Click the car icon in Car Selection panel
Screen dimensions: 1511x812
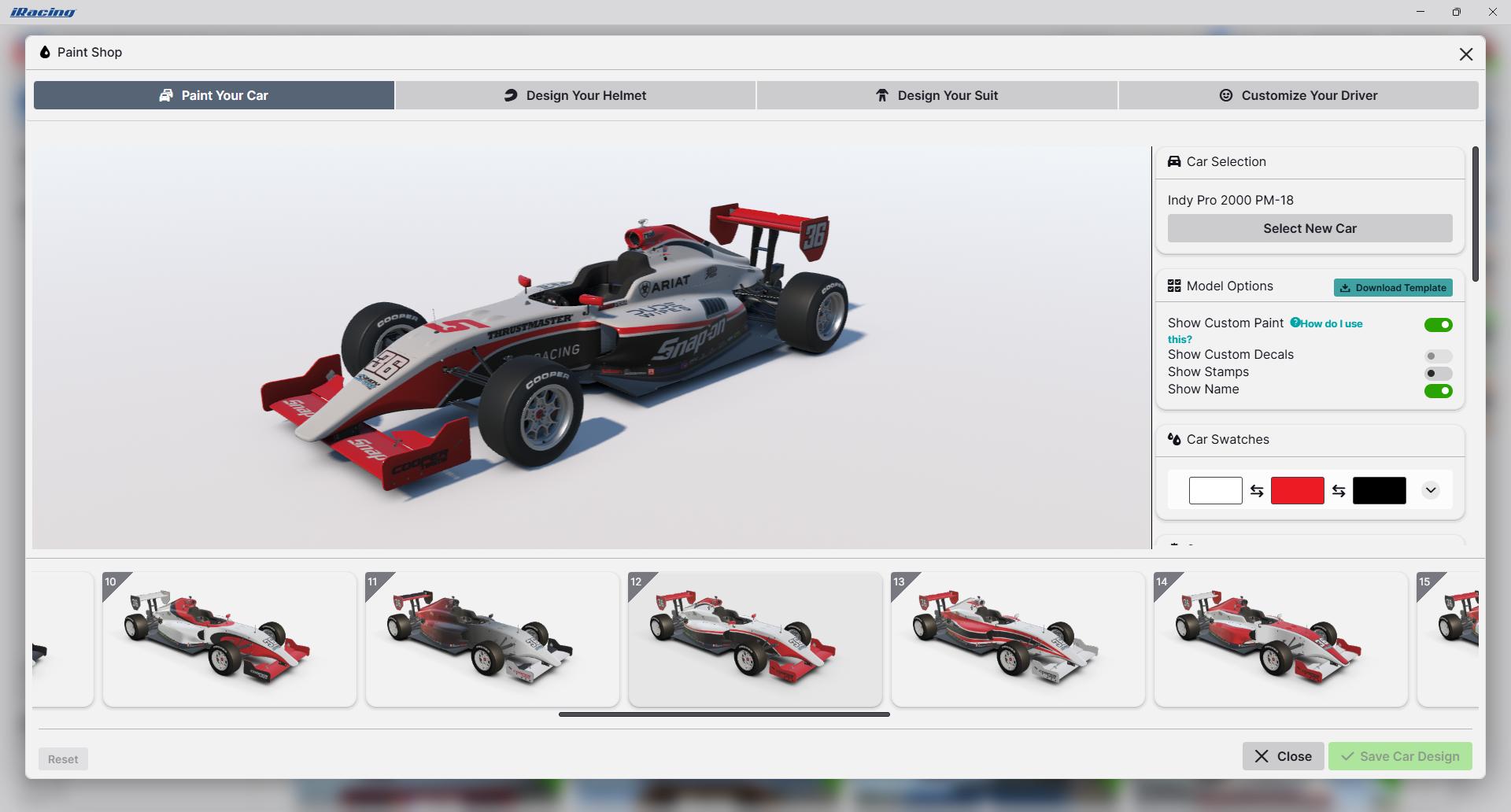coord(1174,161)
